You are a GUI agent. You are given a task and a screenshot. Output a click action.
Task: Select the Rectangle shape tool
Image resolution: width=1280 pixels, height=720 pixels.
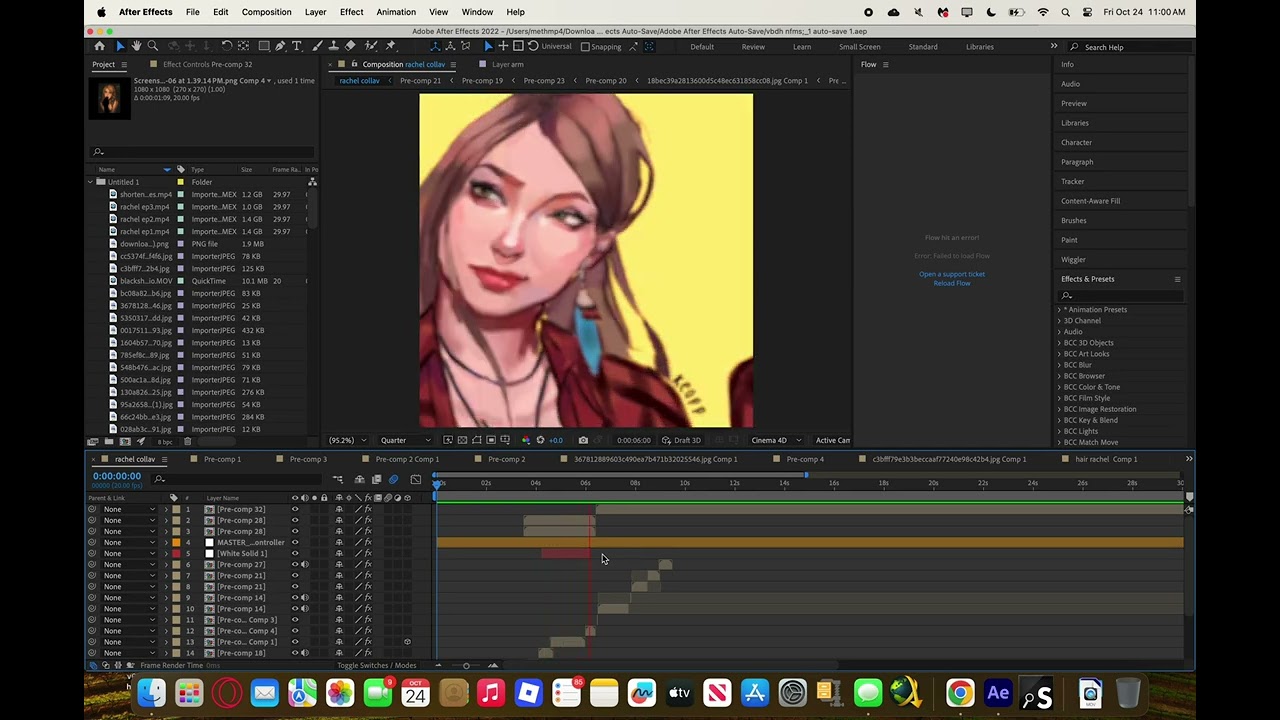click(x=263, y=46)
